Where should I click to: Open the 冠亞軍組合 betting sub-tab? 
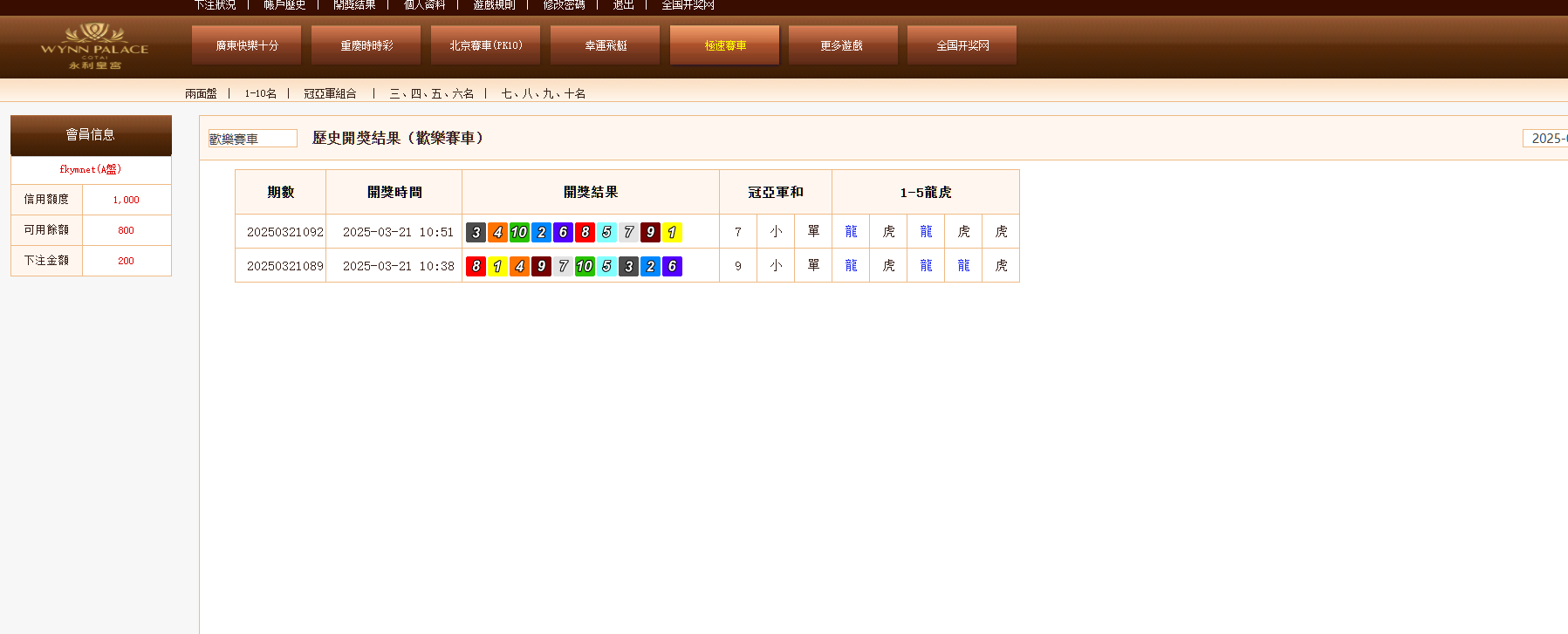[330, 93]
